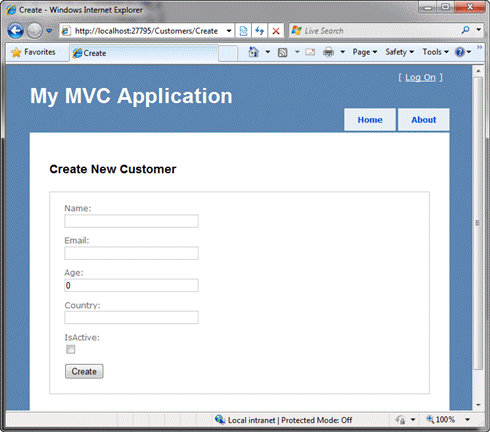This screenshot has width=490, height=432.
Task: Click the Refresh page icon
Action: 260,31
